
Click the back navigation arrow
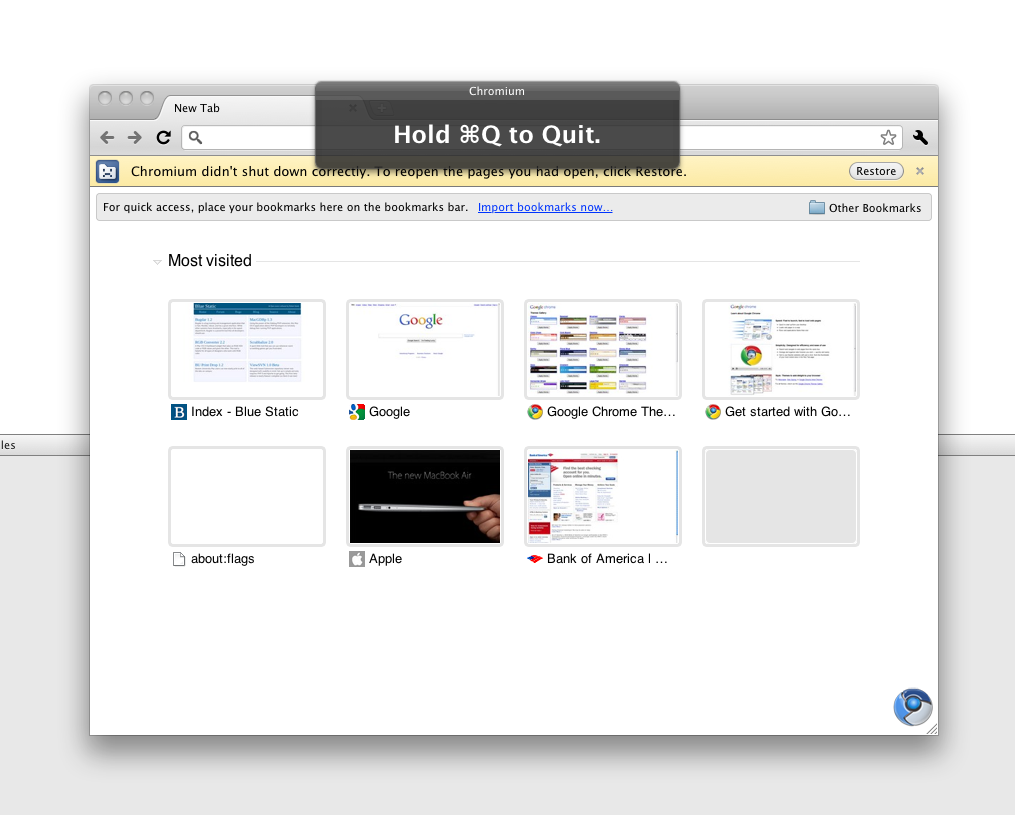click(x=107, y=138)
